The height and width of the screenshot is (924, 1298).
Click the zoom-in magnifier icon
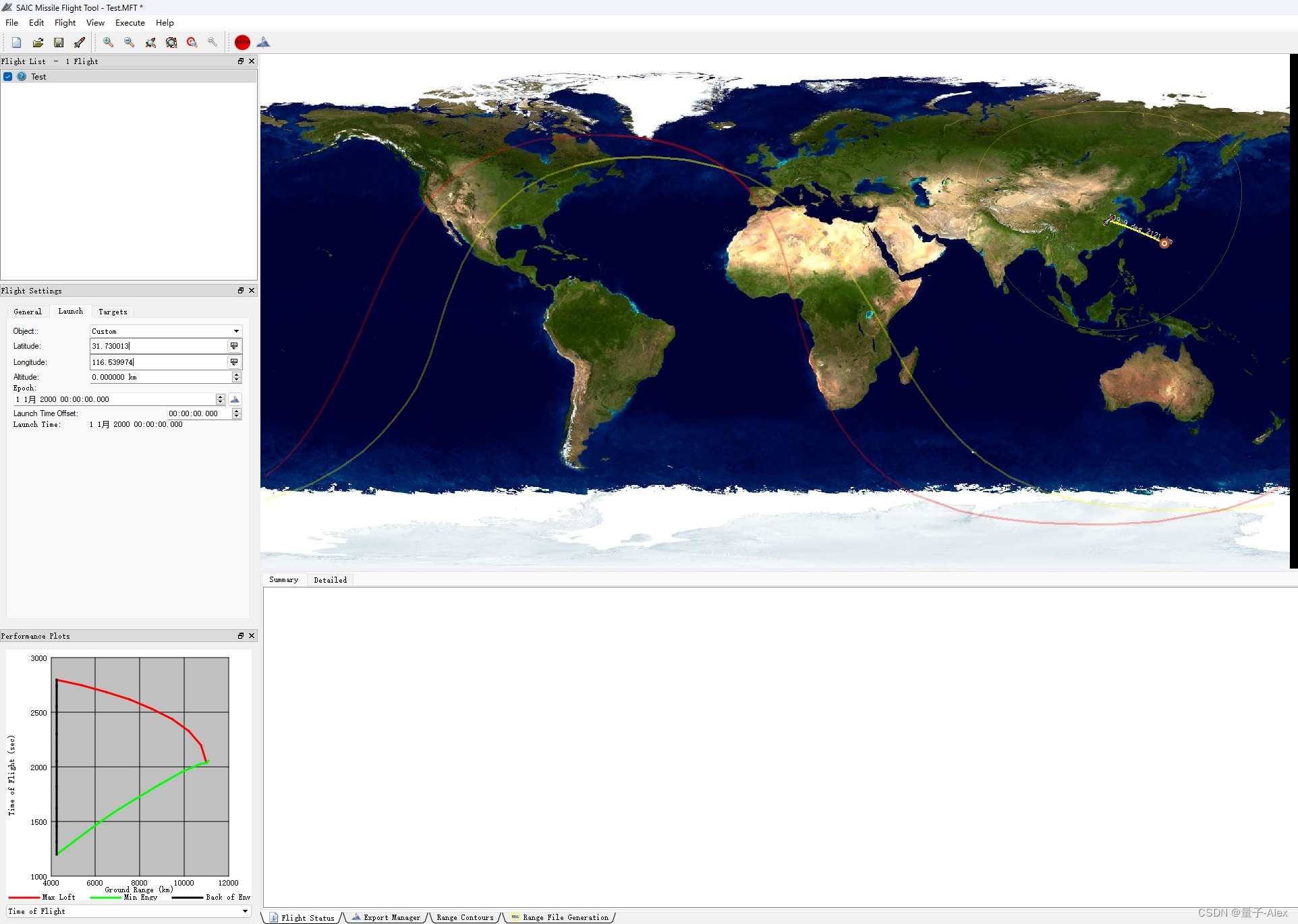(108, 41)
